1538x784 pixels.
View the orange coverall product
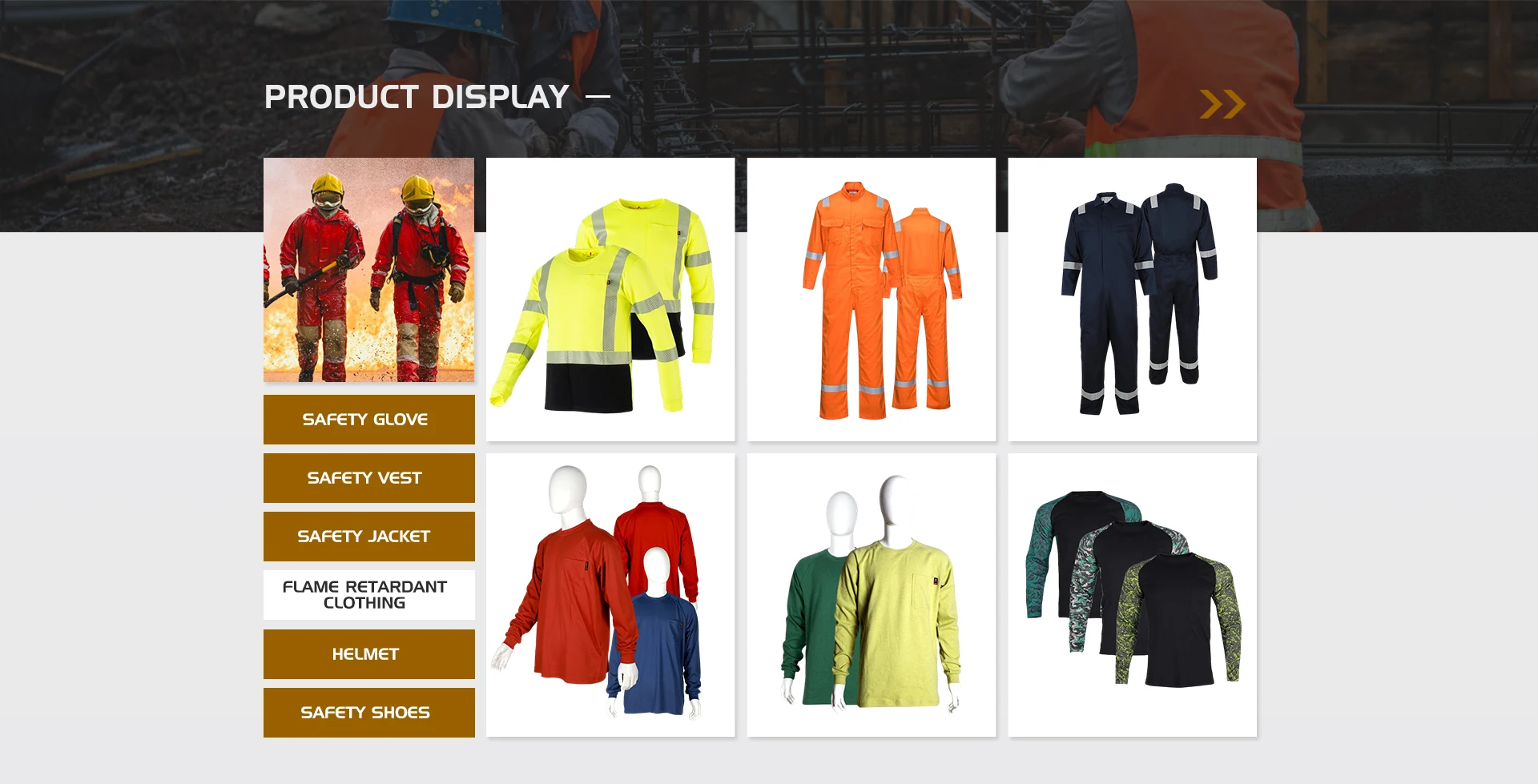pos(872,300)
